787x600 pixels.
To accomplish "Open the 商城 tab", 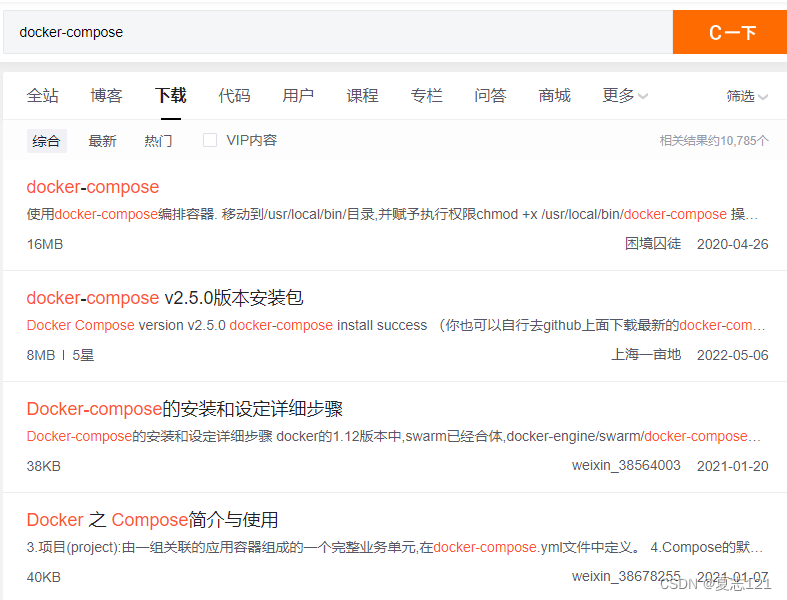I will (555, 95).
